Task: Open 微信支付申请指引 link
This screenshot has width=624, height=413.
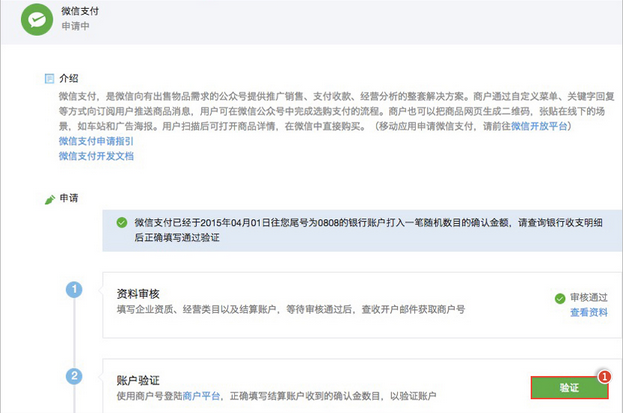Action: (96, 141)
